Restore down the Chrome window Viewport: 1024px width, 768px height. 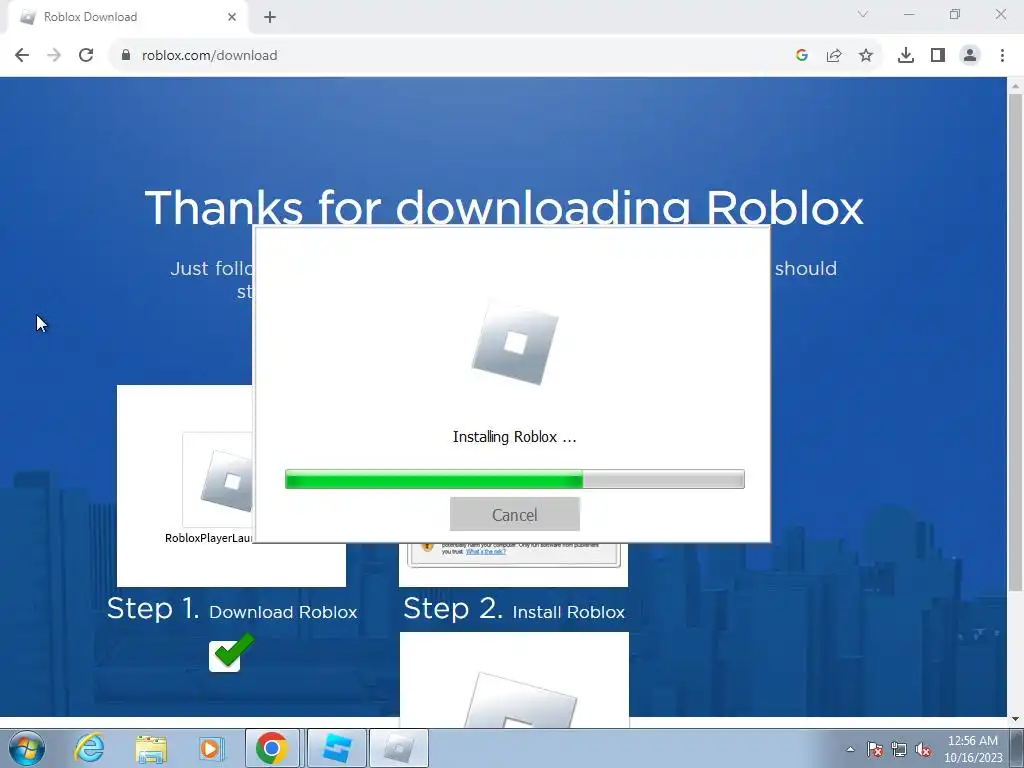pos(955,14)
